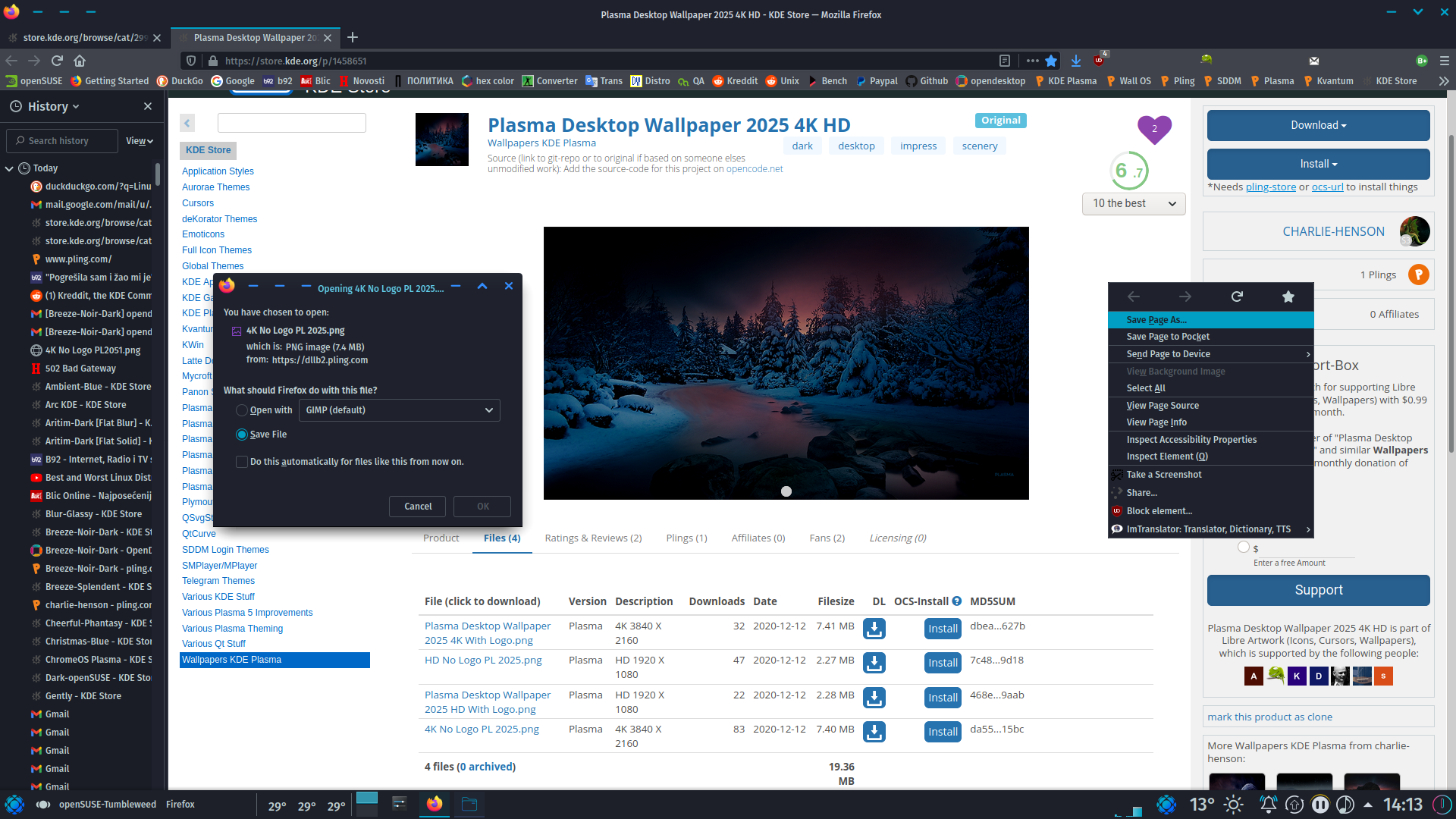Select the Open with radio button
Screen dimensions: 1456x819
(x=242, y=410)
